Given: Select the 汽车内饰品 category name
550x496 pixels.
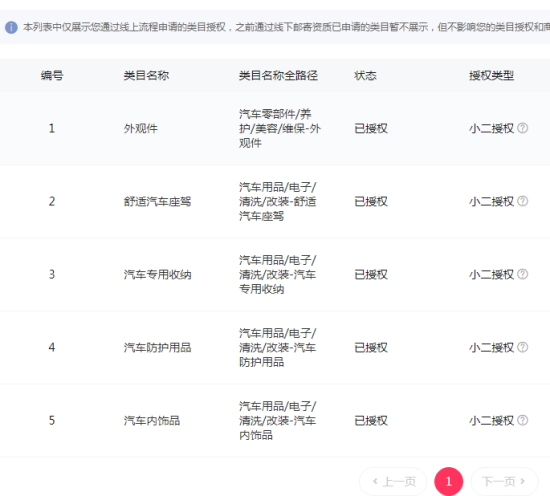Looking at the screenshot, I should 152,420.
